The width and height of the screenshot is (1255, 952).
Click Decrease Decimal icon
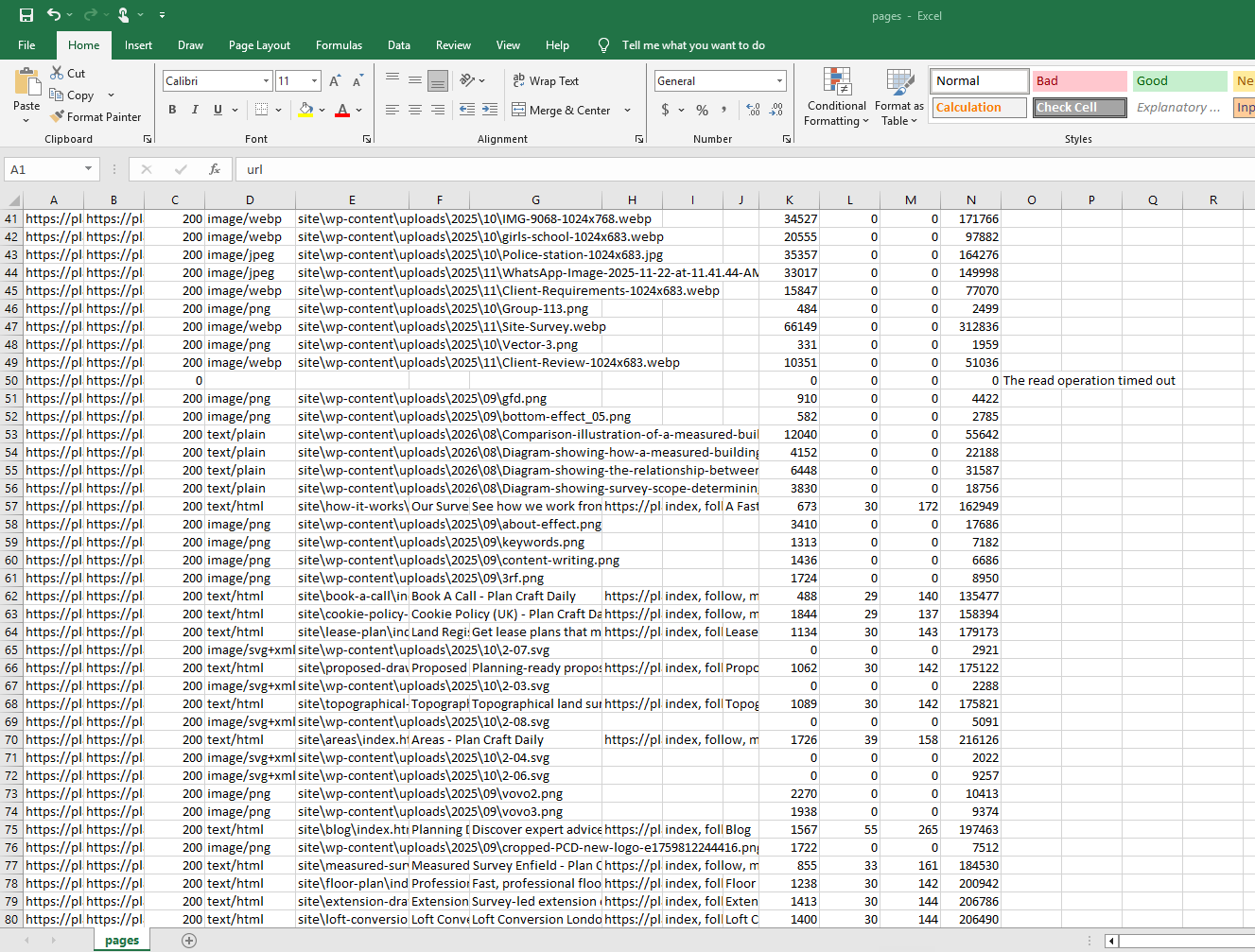click(776, 110)
